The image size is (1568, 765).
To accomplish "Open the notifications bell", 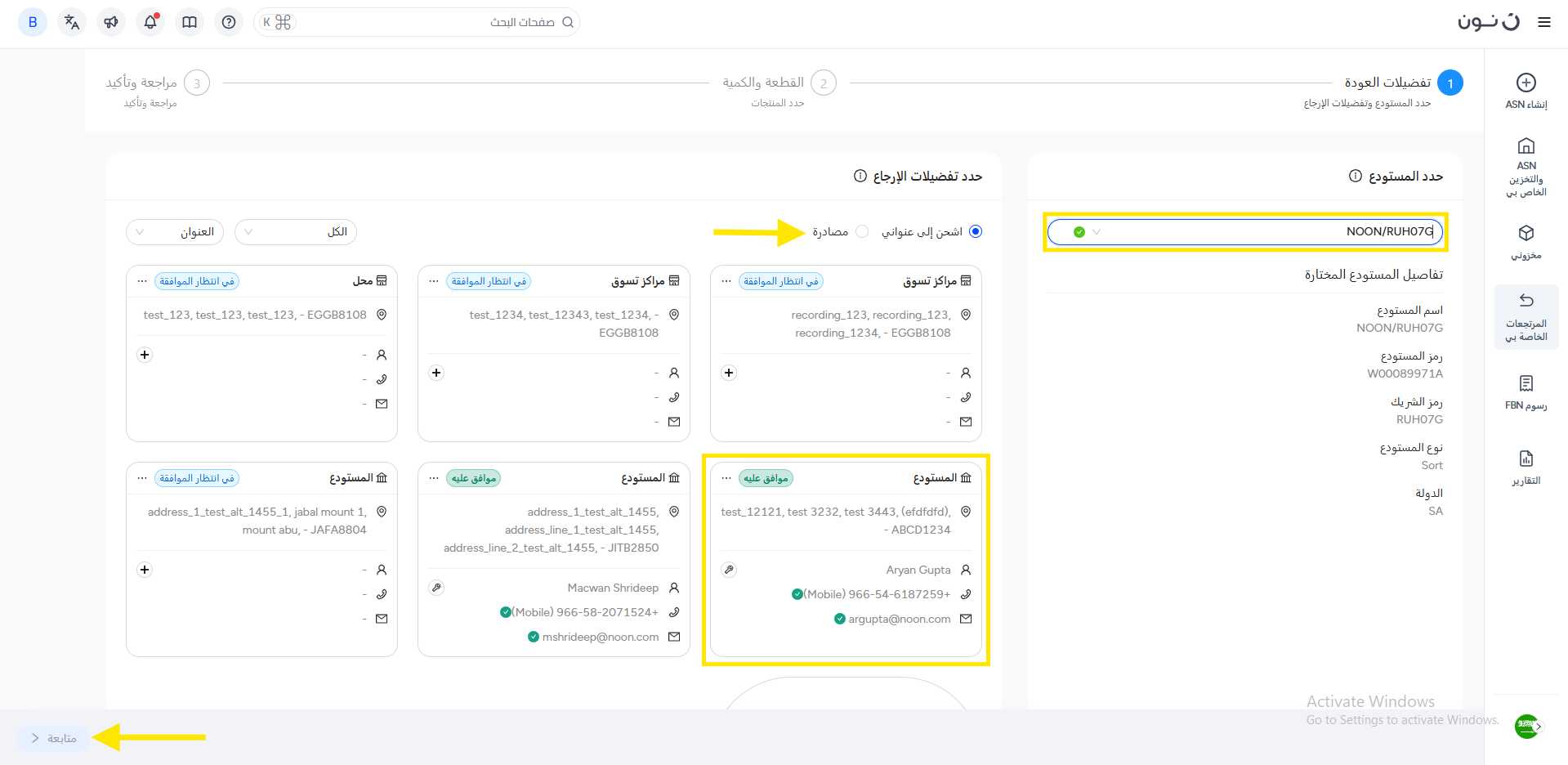I will 150,22.
